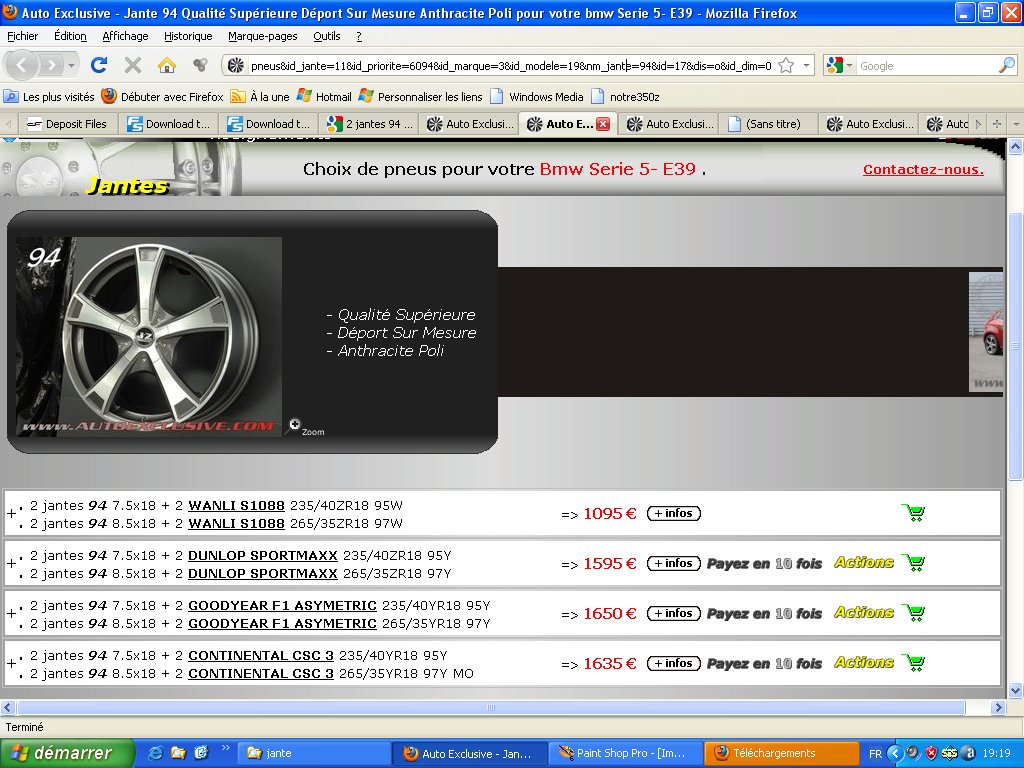Screen dimensions: 1024x768
Task: Open the Historique menu
Action: click(188, 36)
